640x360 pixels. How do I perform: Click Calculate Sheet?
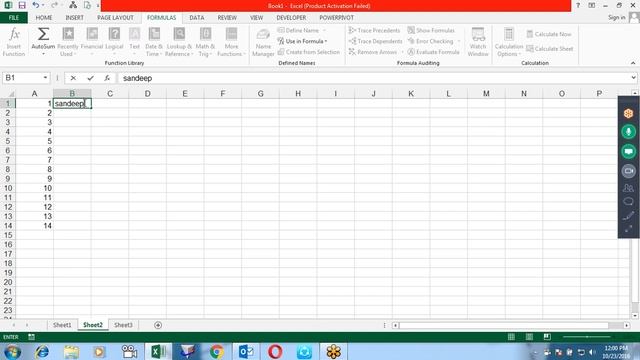549,49
